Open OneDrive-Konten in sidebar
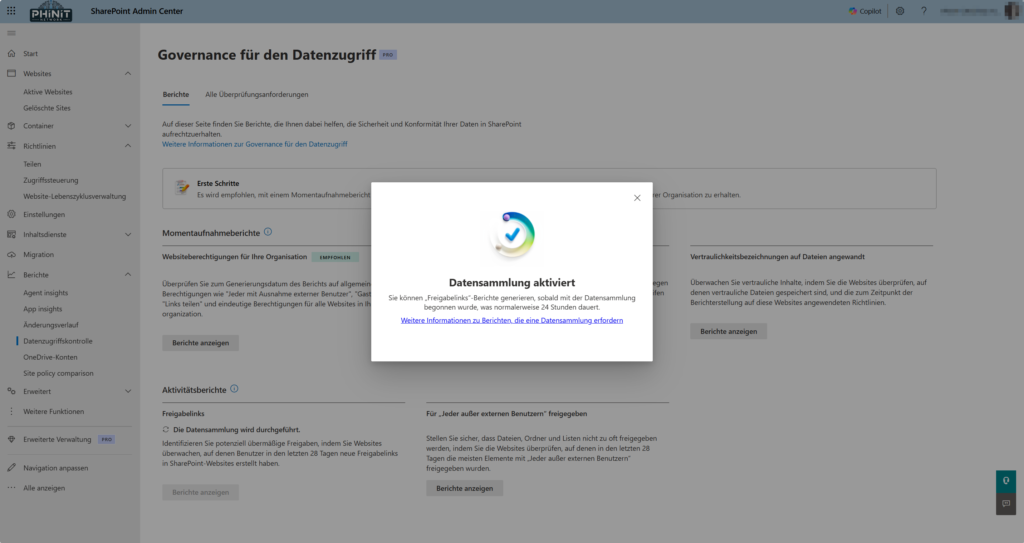Viewport: 1024px width, 543px height. 51,357
